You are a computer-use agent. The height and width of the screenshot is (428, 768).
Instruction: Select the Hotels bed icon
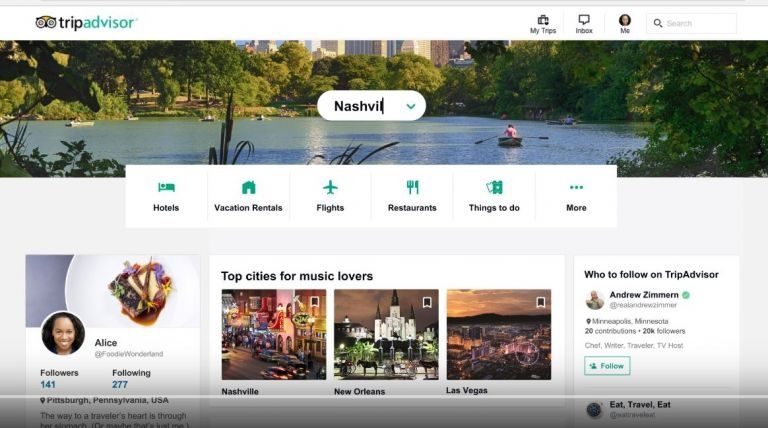tap(166, 187)
